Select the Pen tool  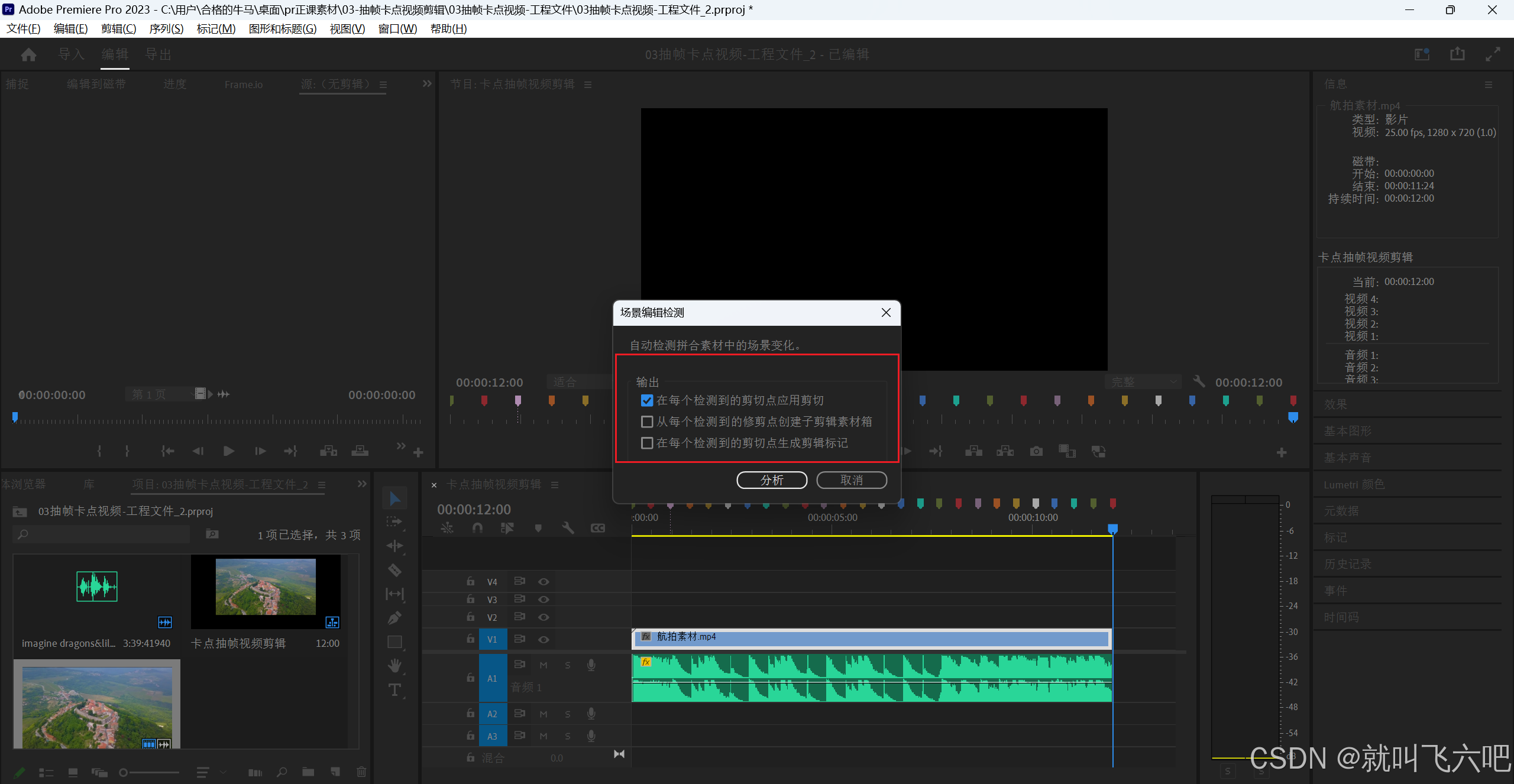394,618
